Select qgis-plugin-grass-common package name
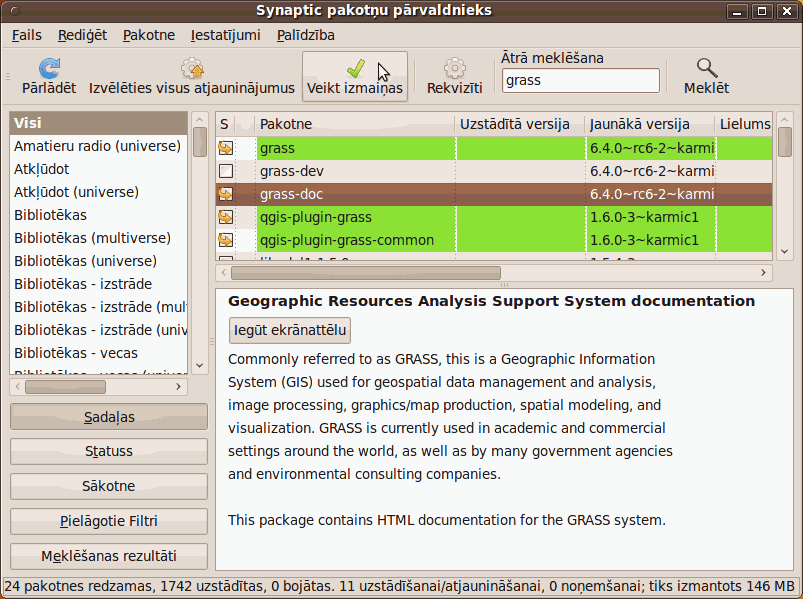Viewport: 803px width, 599px height. click(347, 241)
